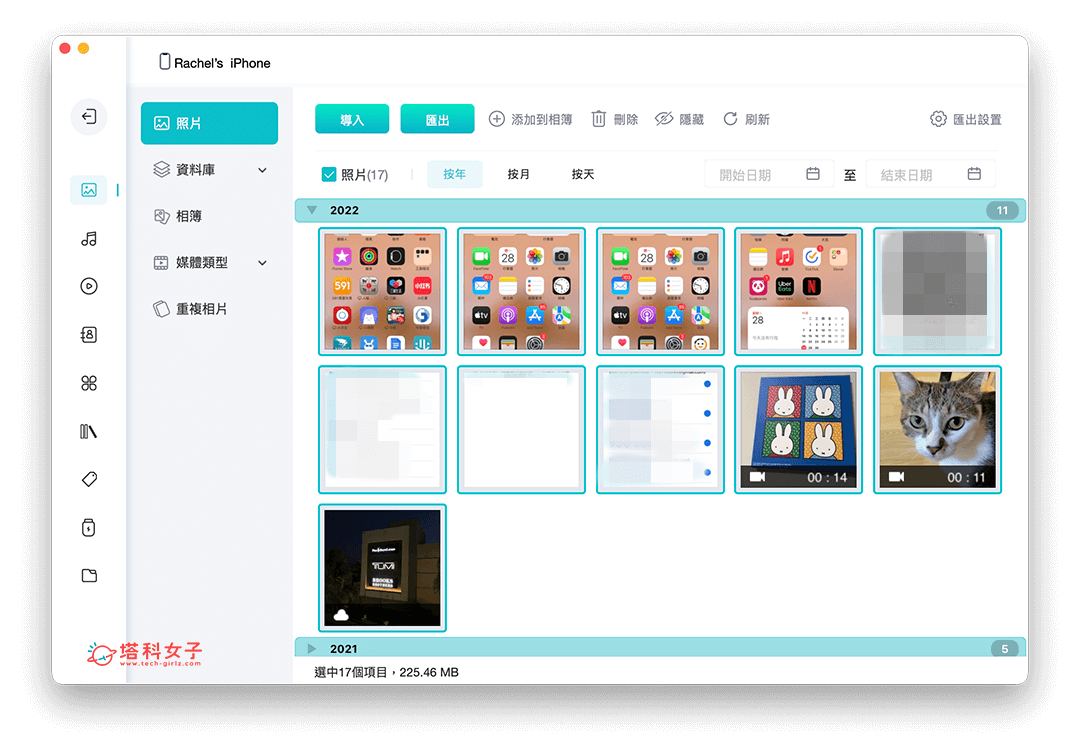Click the 2021 count badge 5
This screenshot has height=753, width=1080.
coord(1005,649)
